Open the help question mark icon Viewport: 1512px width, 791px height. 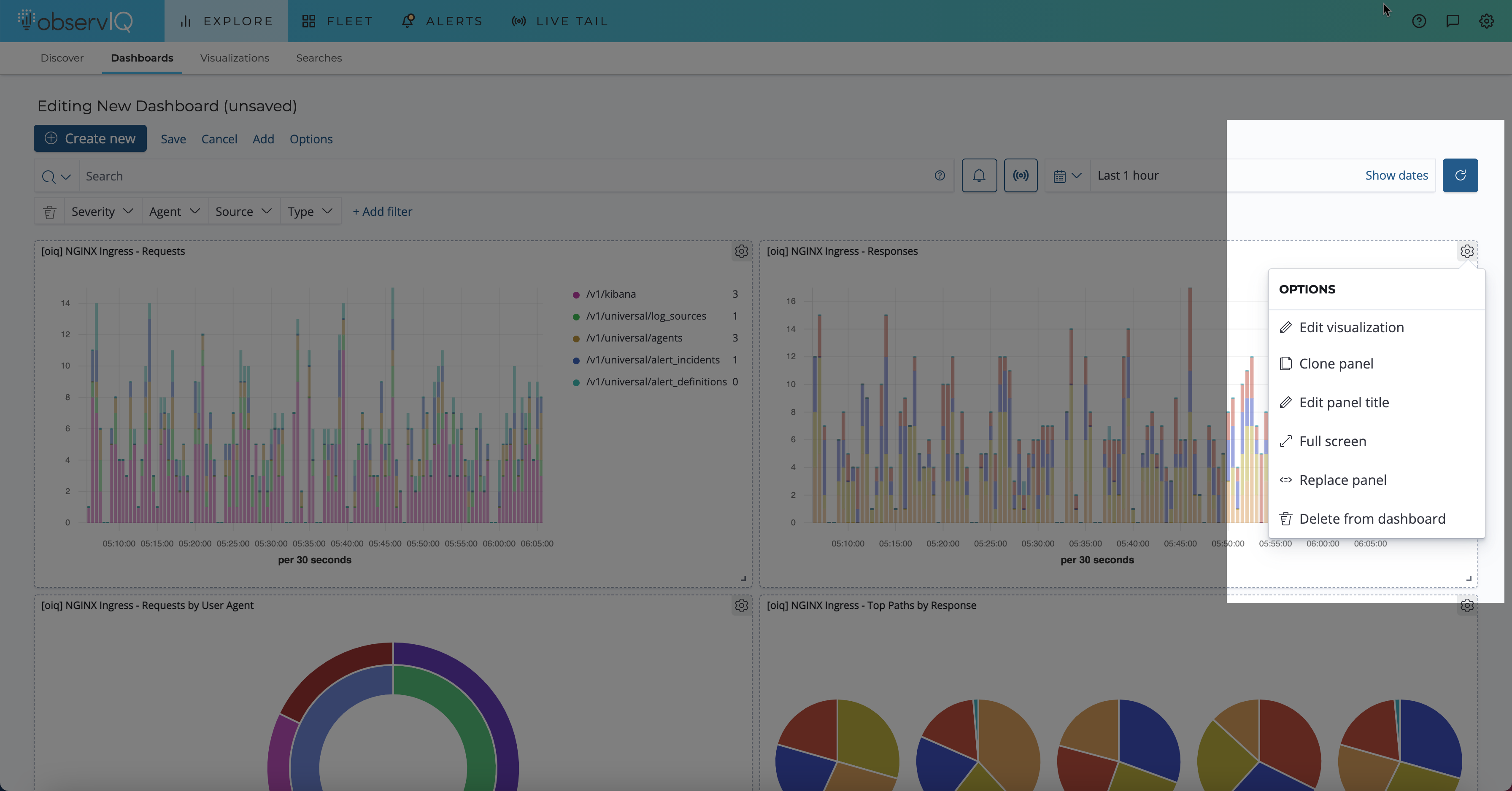(x=1419, y=21)
